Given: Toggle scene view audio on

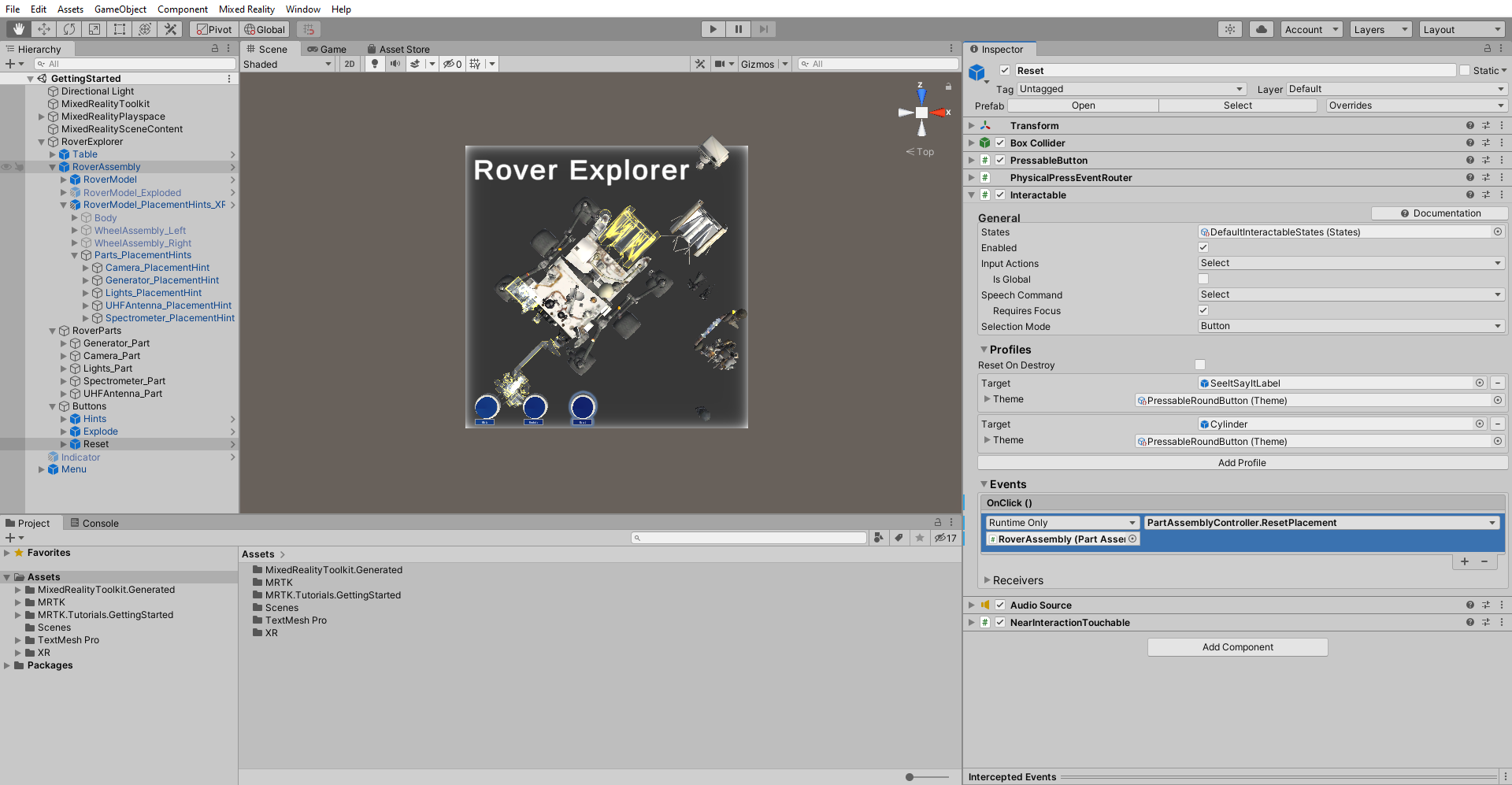Looking at the screenshot, I should pos(395,64).
